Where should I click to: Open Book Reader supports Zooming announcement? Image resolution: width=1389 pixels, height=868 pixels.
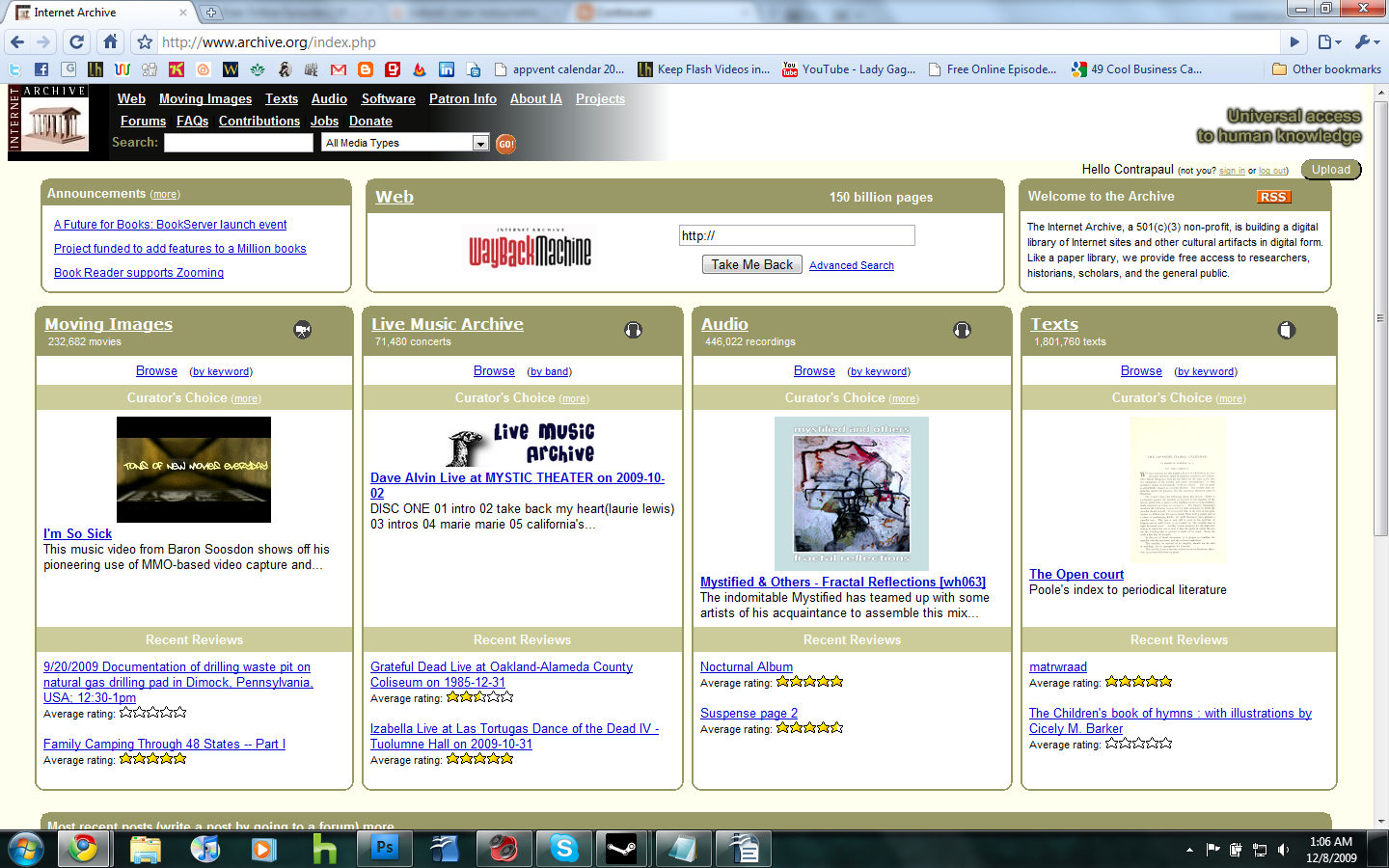139,273
